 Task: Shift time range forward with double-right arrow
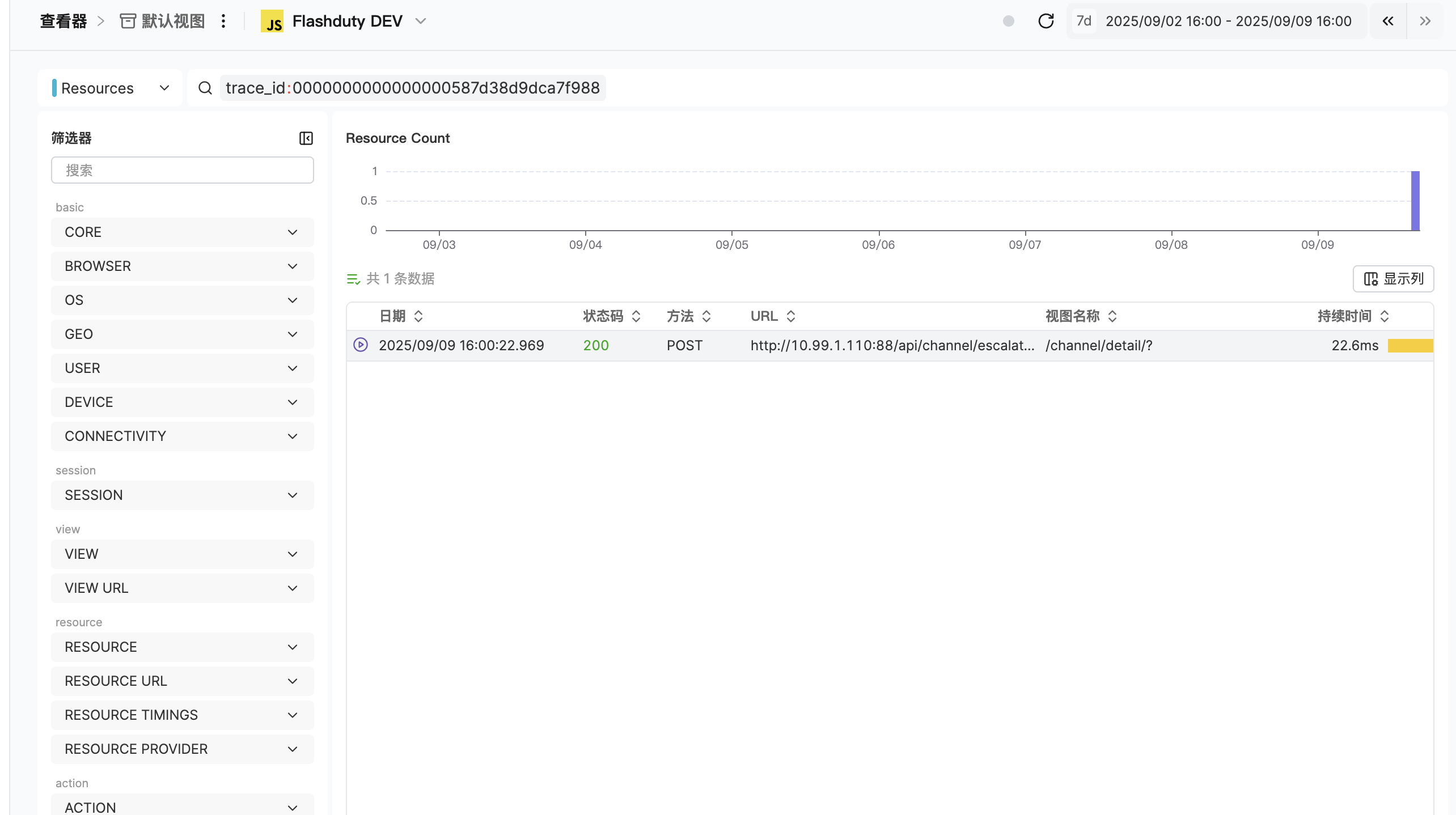tap(1425, 21)
